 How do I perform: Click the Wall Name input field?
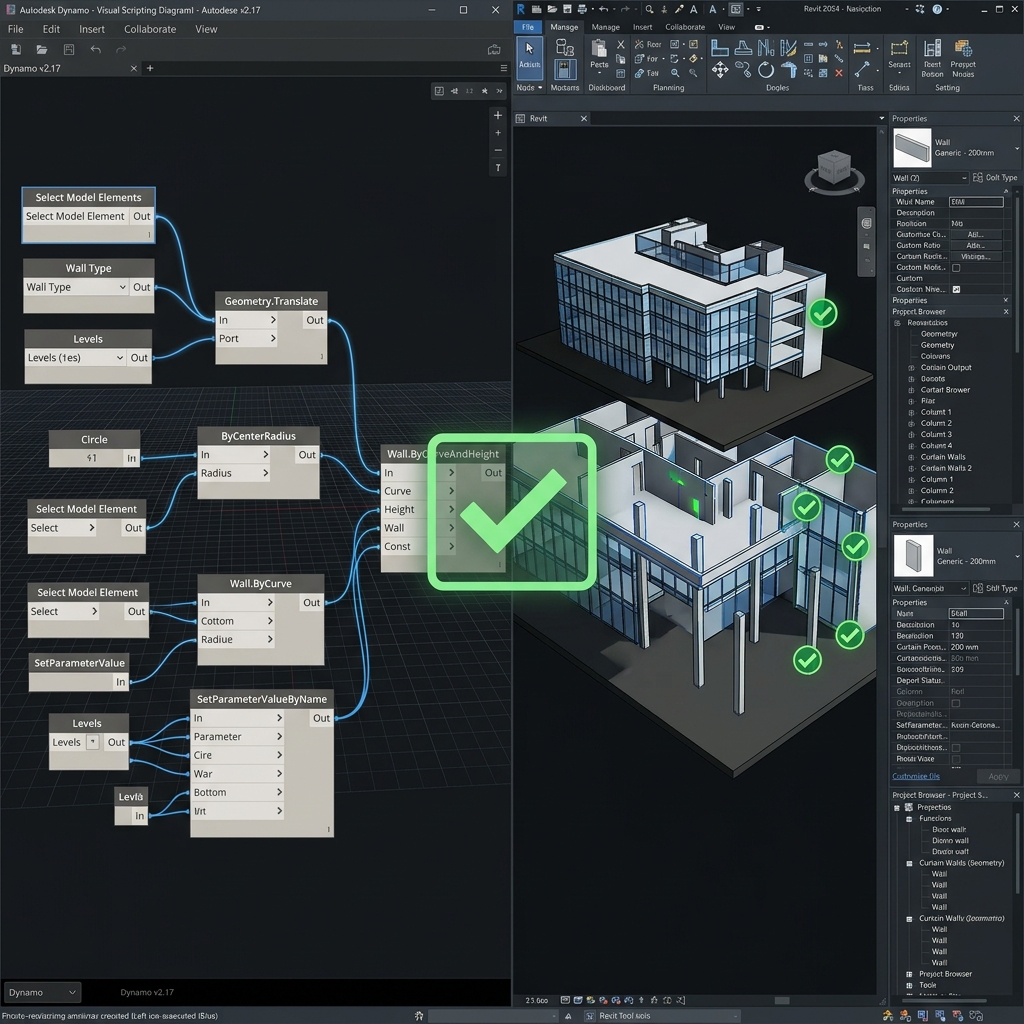[x=976, y=202]
